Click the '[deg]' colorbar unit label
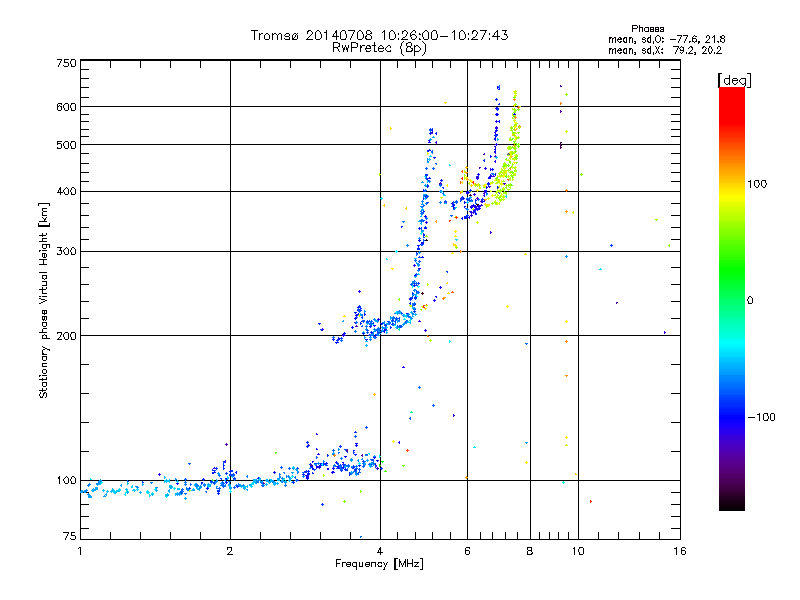 [734, 80]
